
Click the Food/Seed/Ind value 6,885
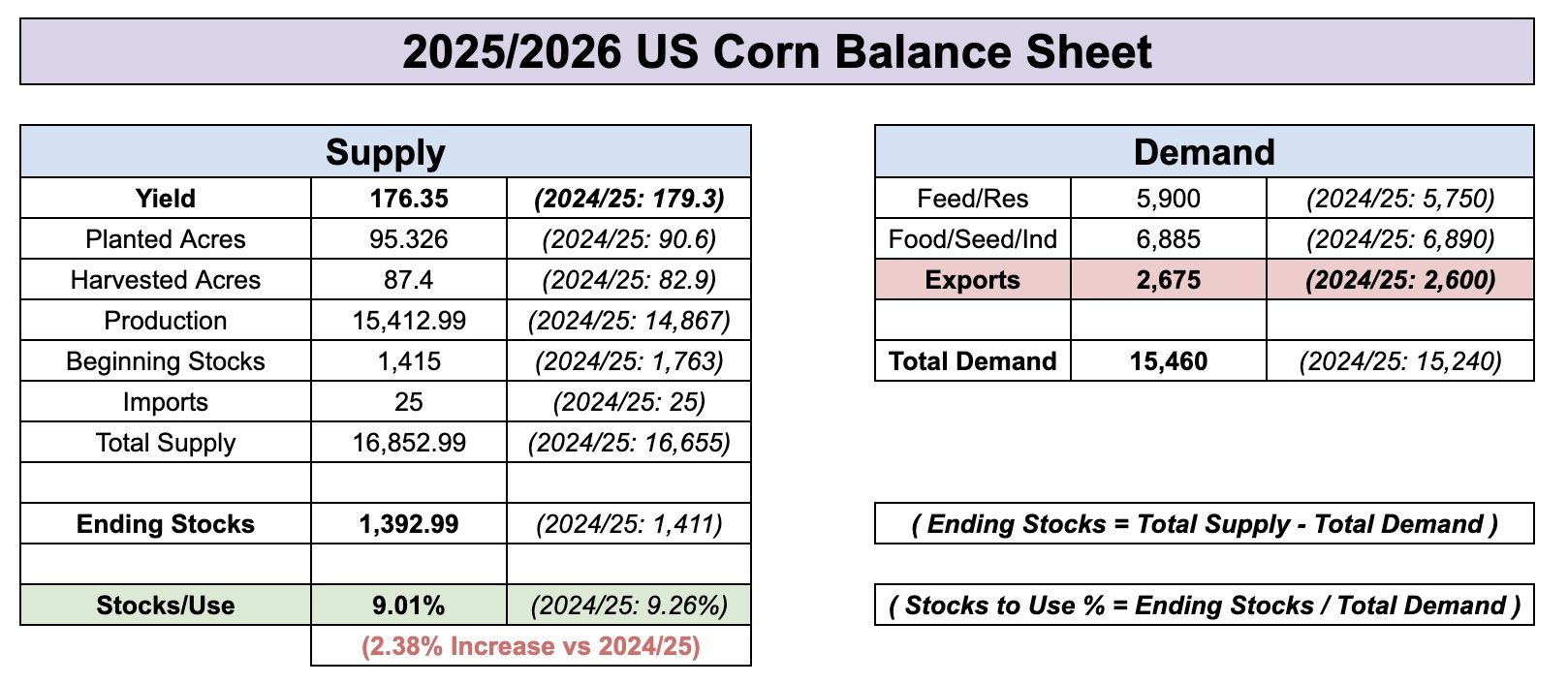coord(1169,238)
